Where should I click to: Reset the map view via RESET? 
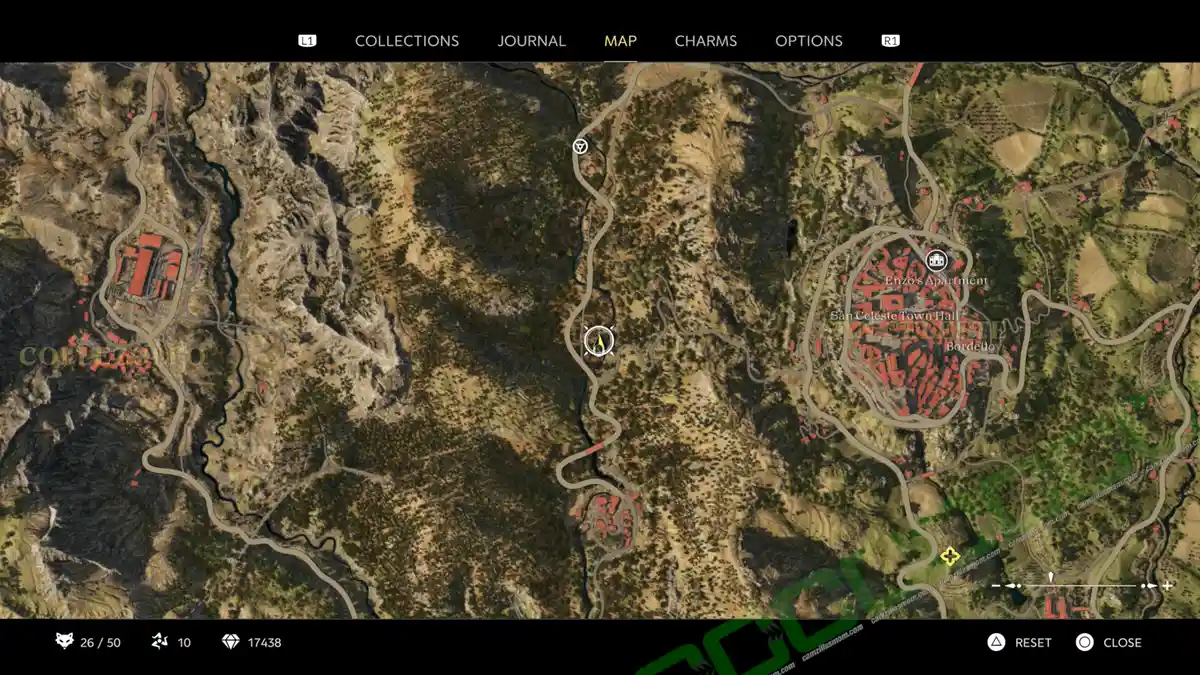point(1033,643)
